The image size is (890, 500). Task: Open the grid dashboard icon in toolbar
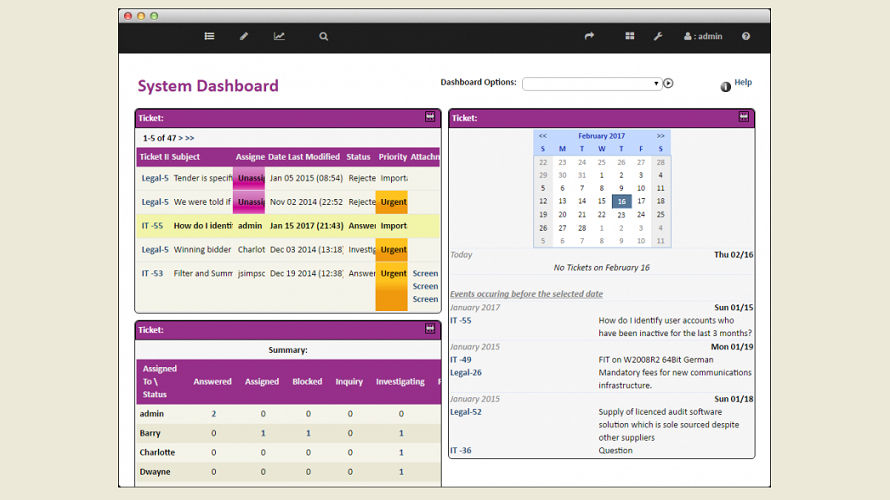coord(629,36)
